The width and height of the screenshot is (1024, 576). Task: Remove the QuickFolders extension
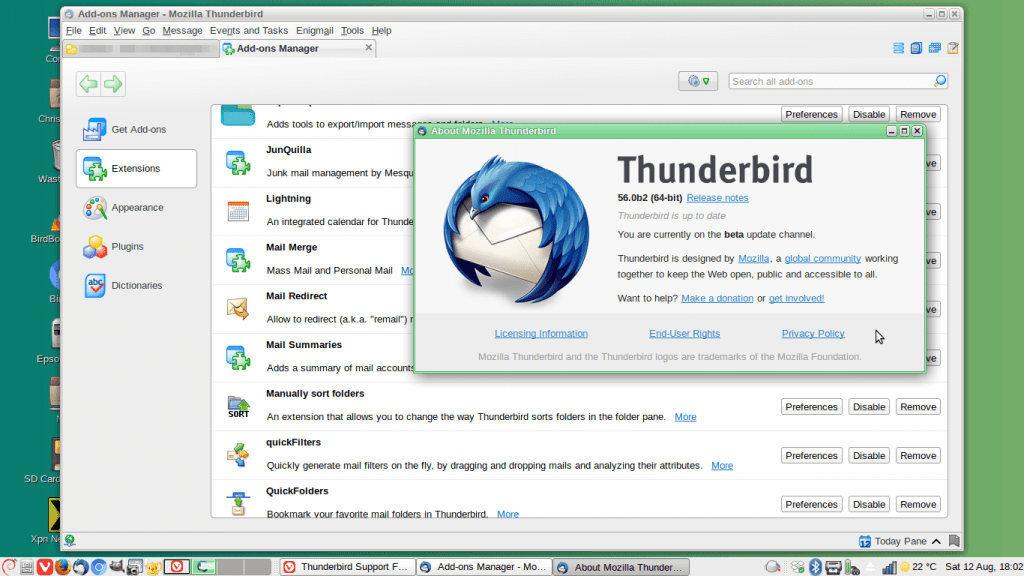[x=918, y=504]
